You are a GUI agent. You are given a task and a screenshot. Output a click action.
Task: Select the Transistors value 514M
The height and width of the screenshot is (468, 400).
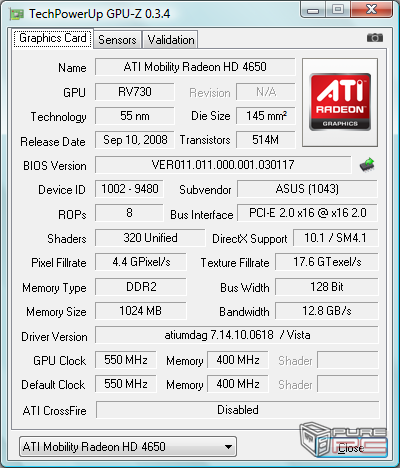pyautogui.click(x=266, y=140)
